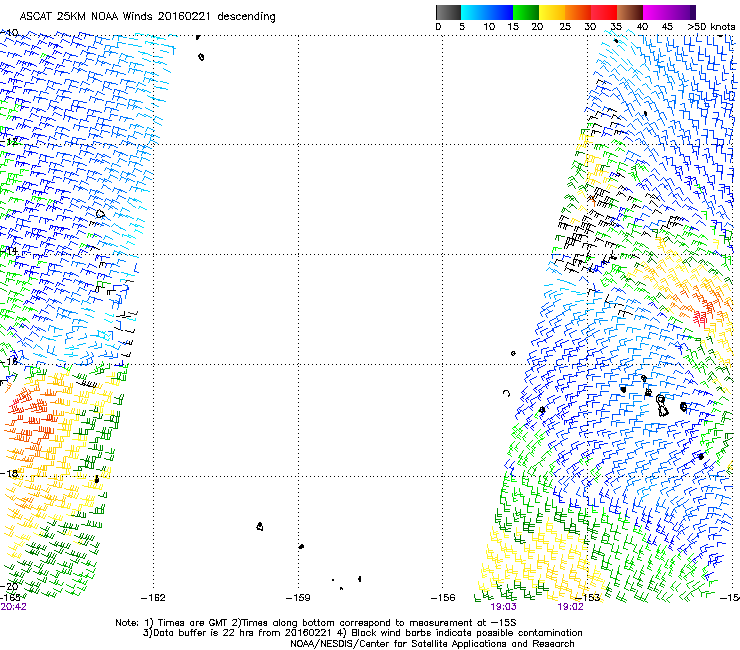Click the '-156' longitude label

(x=443, y=598)
